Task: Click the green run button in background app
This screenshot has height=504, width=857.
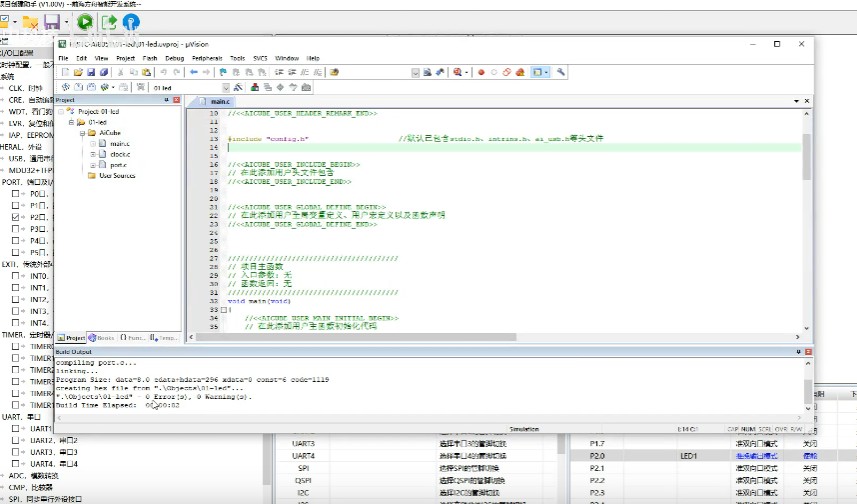Action: pos(83,22)
